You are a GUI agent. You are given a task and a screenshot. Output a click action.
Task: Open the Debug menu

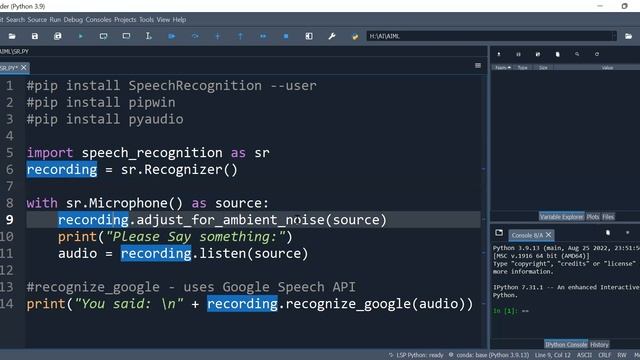tap(73, 20)
